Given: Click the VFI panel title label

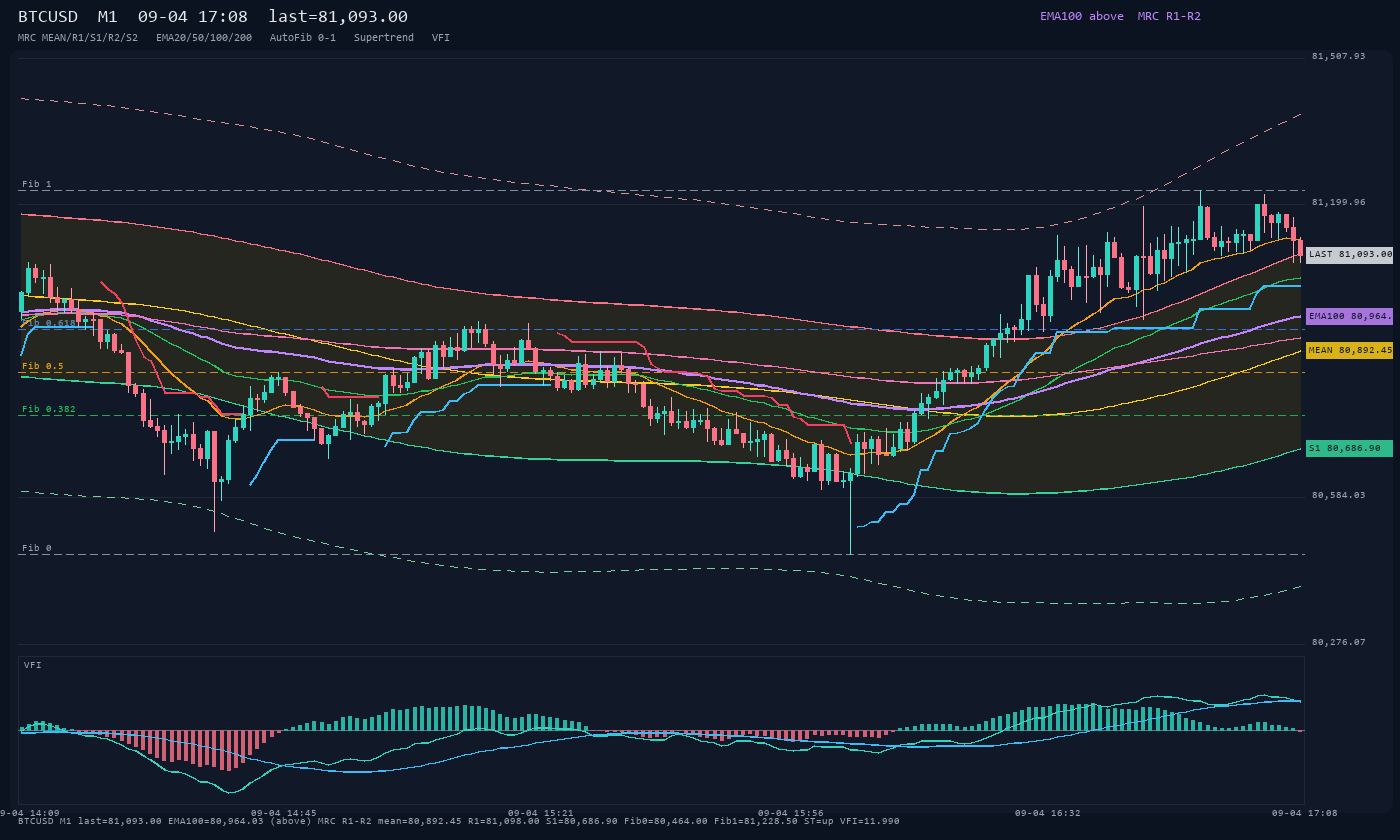Looking at the screenshot, I should click(x=33, y=665).
